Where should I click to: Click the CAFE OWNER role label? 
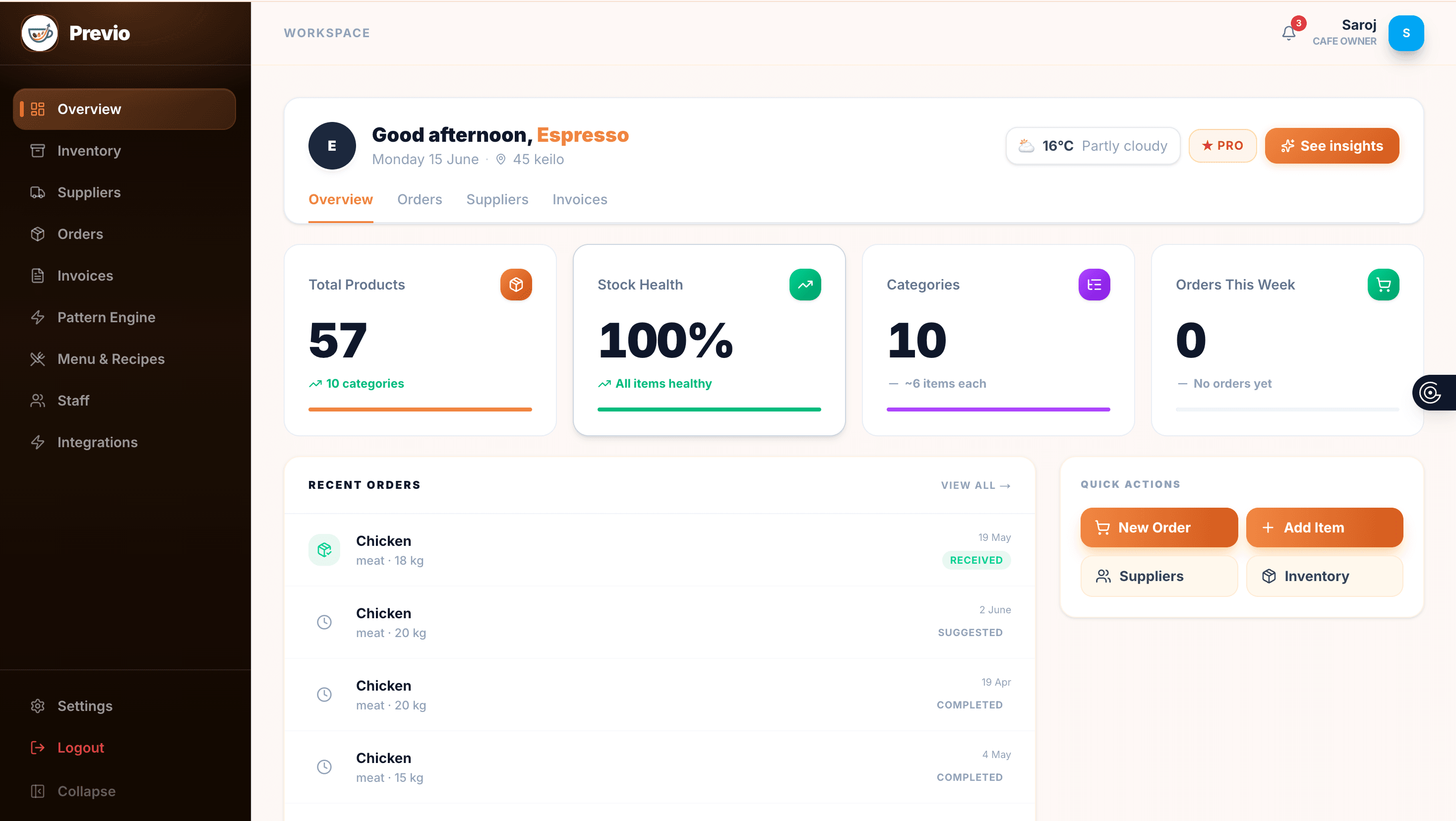[x=1344, y=41]
